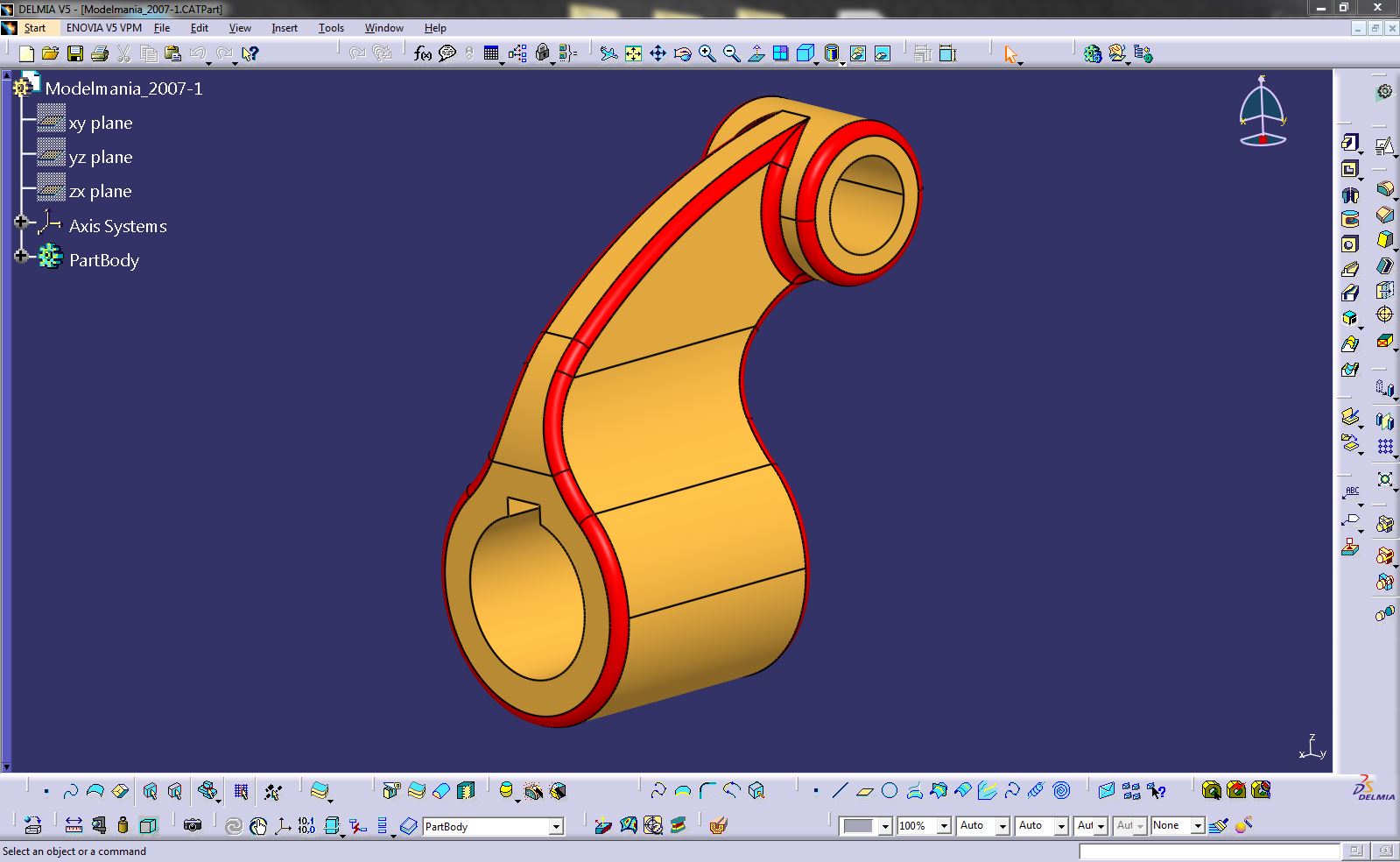Open the Formula f(x) editor

[x=423, y=54]
